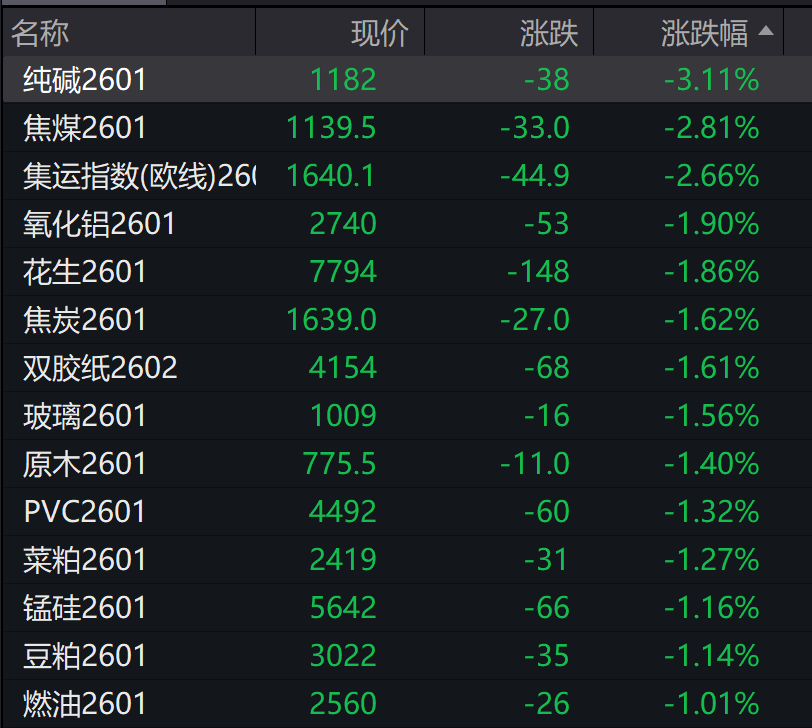The height and width of the screenshot is (728, 812).
Task: Click the 花生2601 latest price 7794
Action: click(343, 271)
